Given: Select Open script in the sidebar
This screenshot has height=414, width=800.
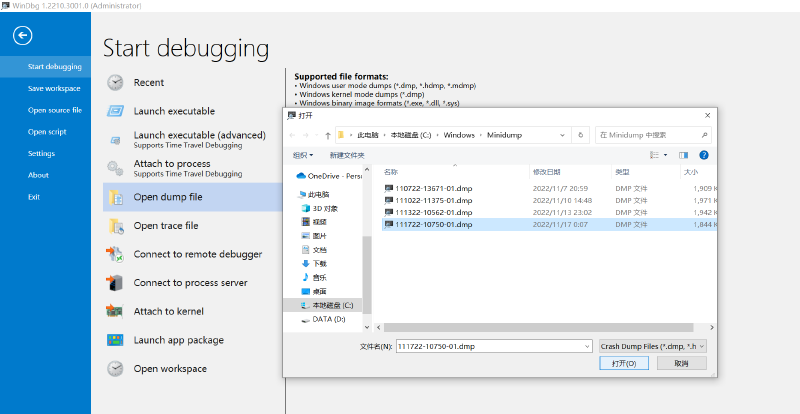Looking at the screenshot, I should 45,132.
